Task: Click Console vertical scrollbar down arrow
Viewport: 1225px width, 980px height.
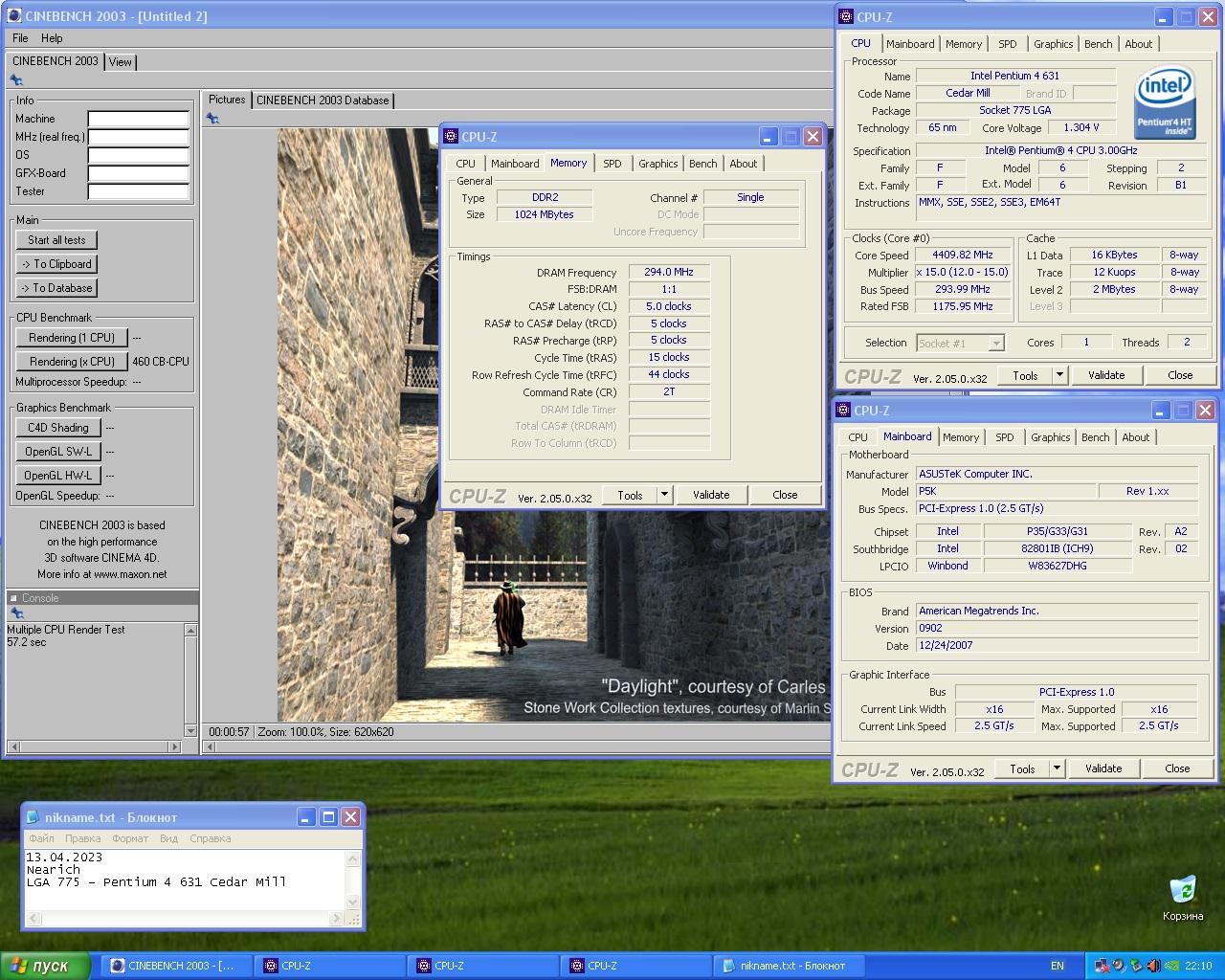Action: [x=190, y=732]
